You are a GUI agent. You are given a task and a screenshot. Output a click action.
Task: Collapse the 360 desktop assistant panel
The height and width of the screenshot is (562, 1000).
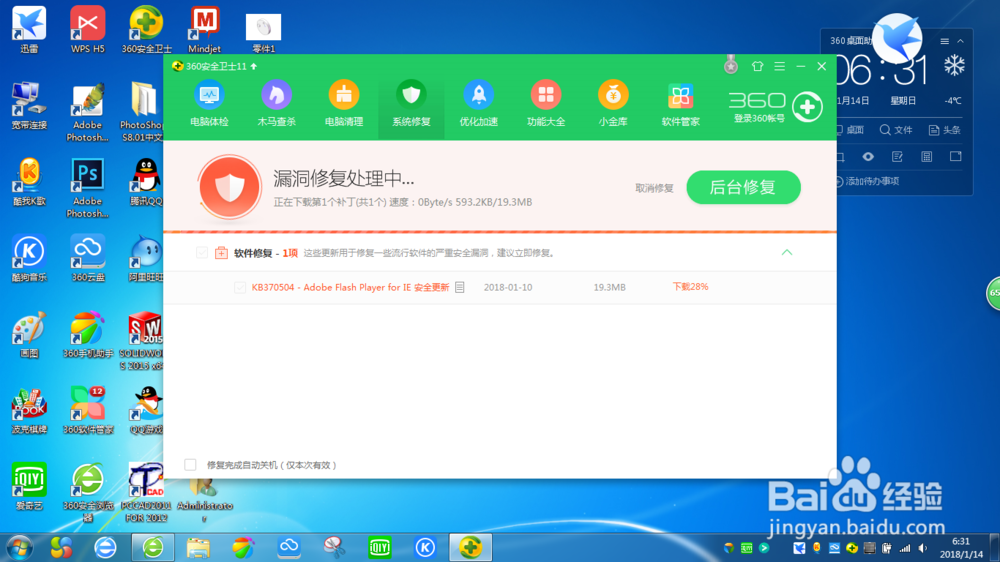coord(960,41)
